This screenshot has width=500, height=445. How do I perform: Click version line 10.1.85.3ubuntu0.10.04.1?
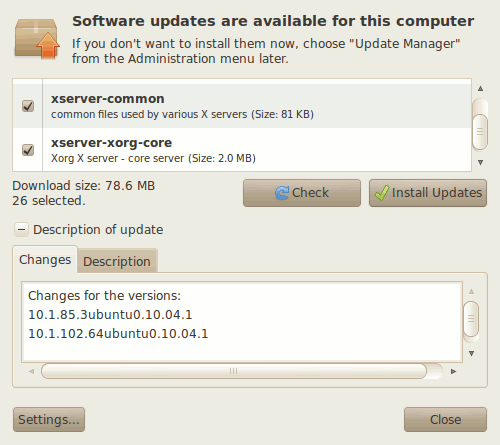coord(110,315)
